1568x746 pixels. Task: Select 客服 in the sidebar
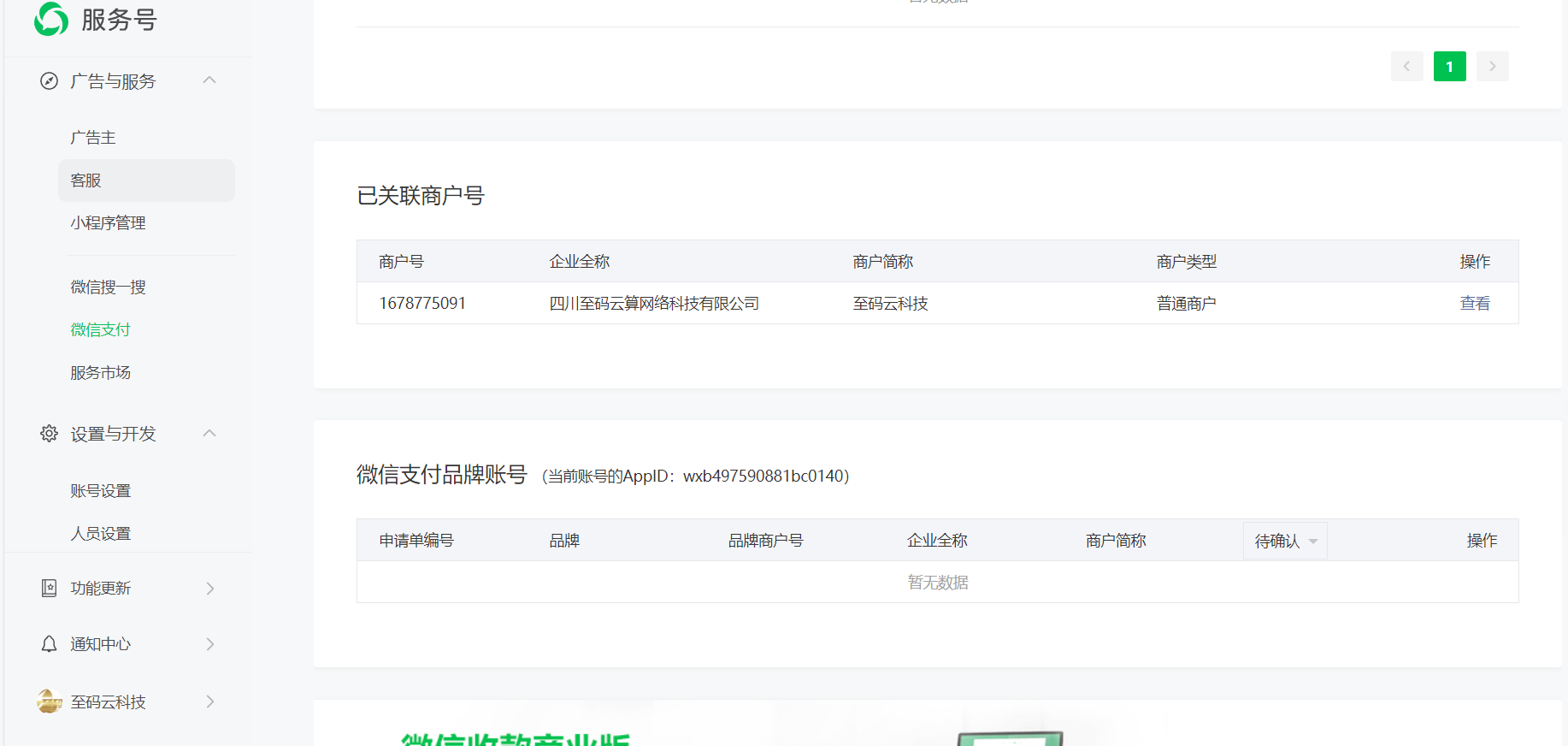146,181
